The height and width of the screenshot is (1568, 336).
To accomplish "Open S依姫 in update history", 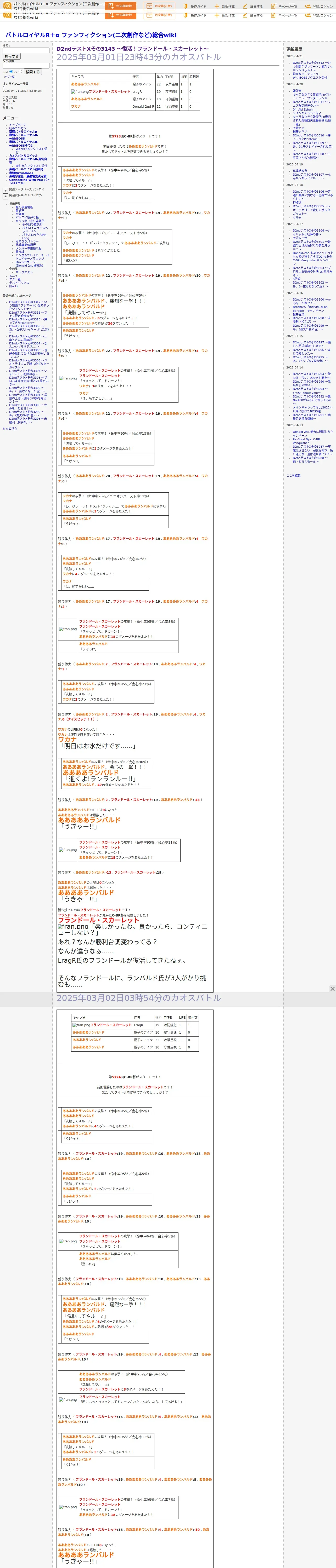I will 296,279.
